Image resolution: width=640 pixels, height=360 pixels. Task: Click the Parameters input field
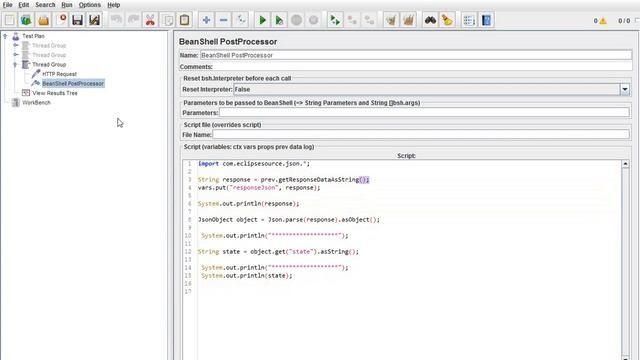click(424, 113)
